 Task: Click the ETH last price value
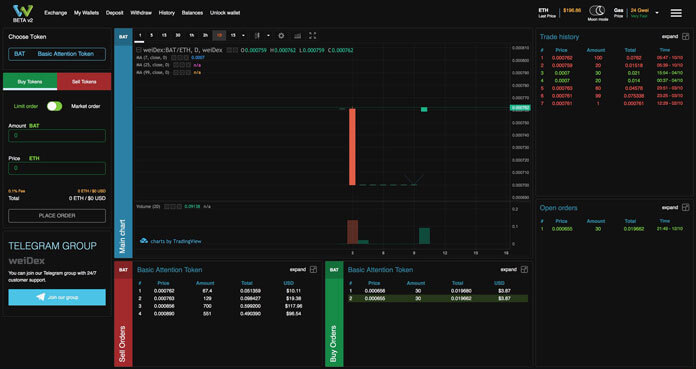point(572,10)
